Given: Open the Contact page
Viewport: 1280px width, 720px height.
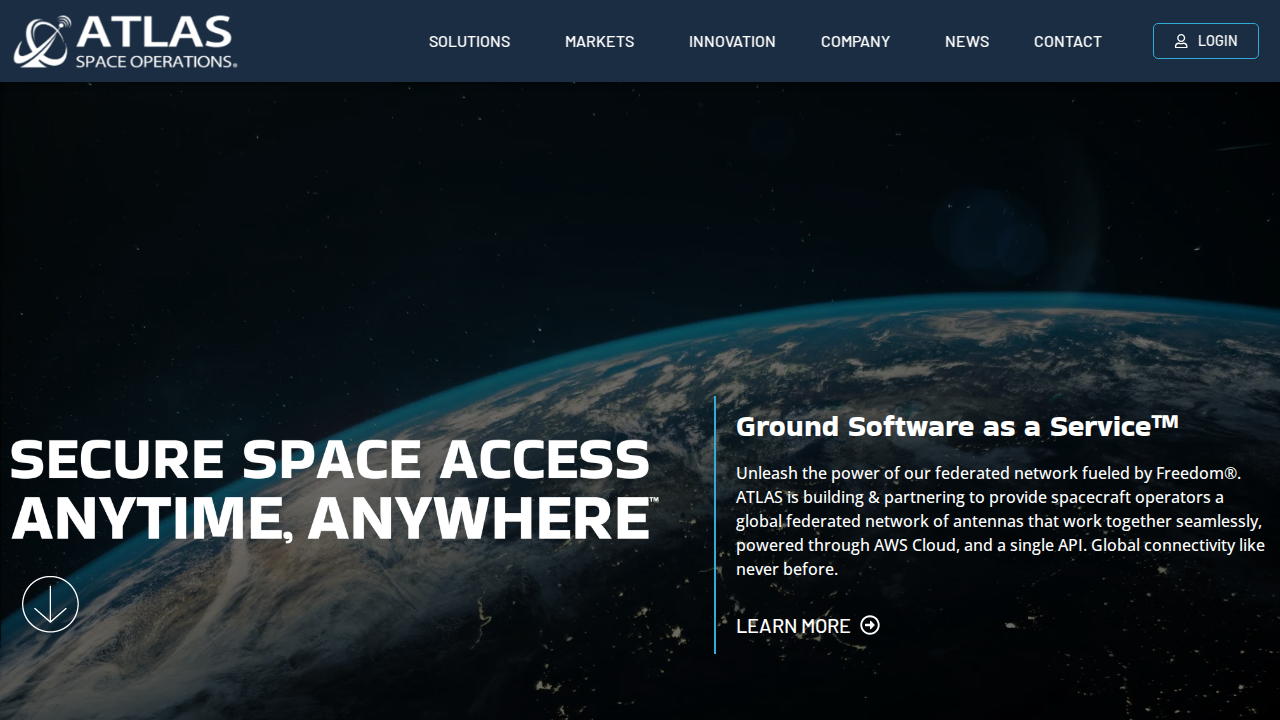Looking at the screenshot, I should click(x=1068, y=41).
